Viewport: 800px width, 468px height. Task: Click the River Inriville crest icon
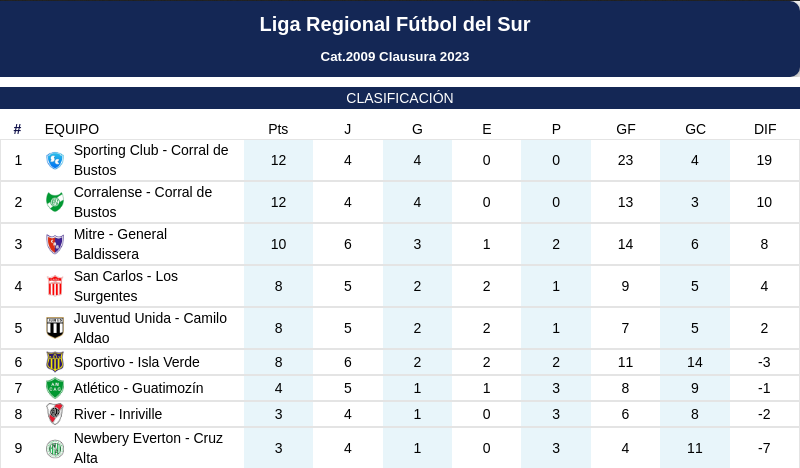pos(55,414)
